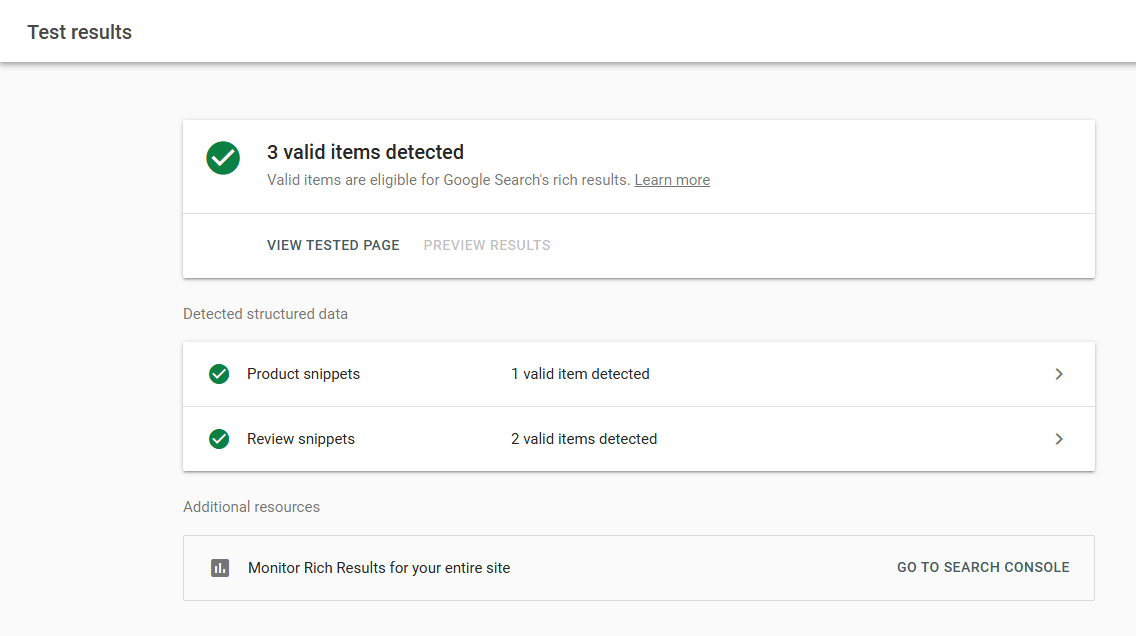Image resolution: width=1136 pixels, height=636 pixels.
Task: Expand Product snippets using its chevron arrow
Action: click(1059, 374)
